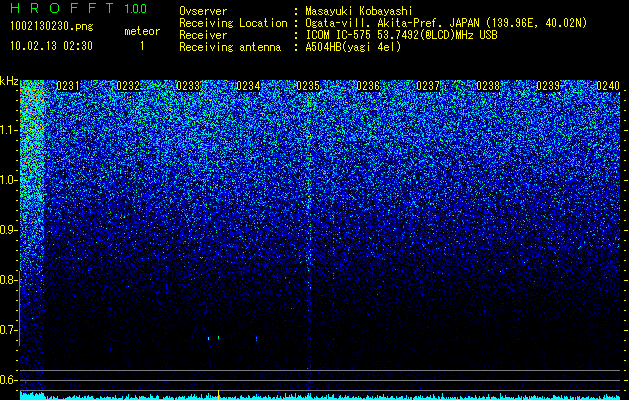Click the HROFFT program title
629x400 pixels.
62,8
